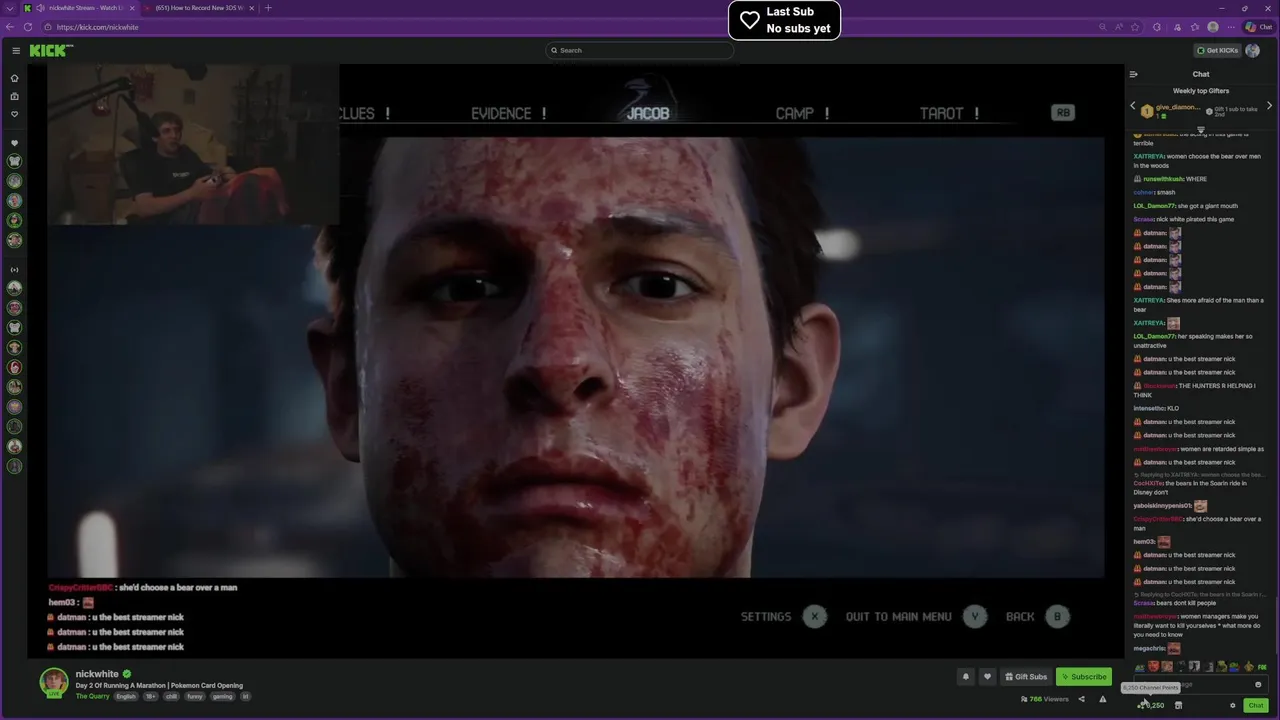Click the gaming stream tag
Viewport: 1280px width, 720px height.
pyautogui.click(x=222, y=696)
